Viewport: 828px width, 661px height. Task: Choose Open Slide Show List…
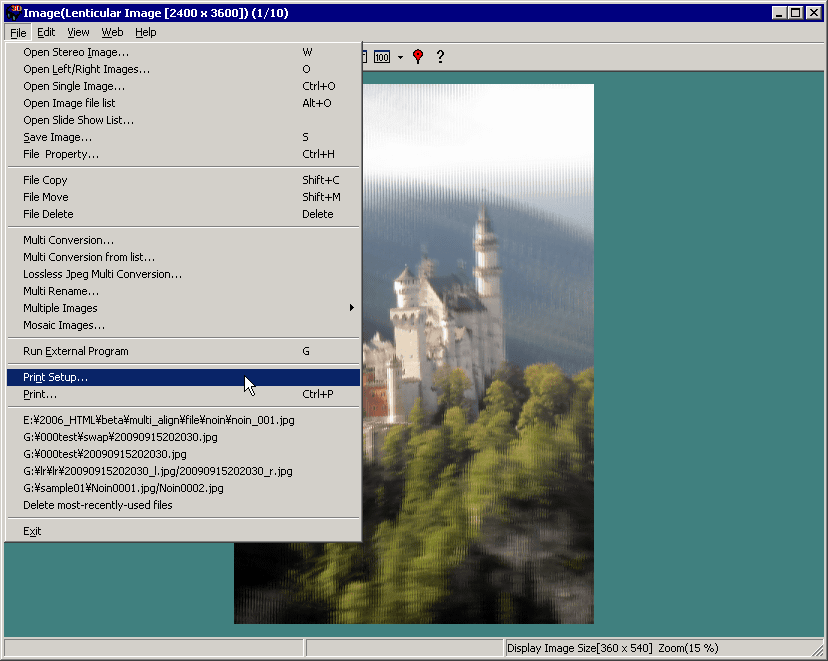183,120
